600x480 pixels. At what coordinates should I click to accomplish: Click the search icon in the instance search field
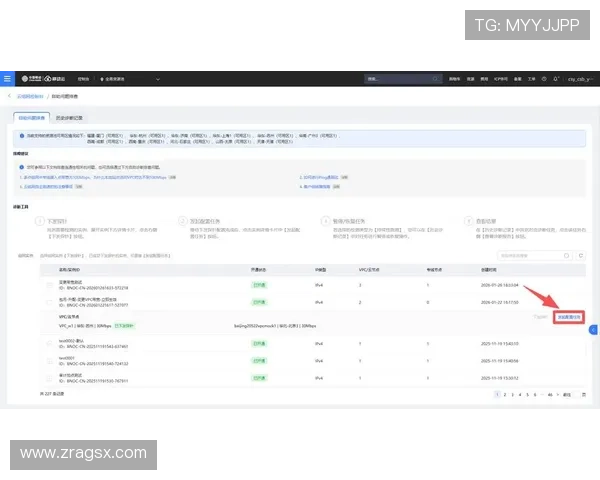pyautogui.click(x=566, y=255)
